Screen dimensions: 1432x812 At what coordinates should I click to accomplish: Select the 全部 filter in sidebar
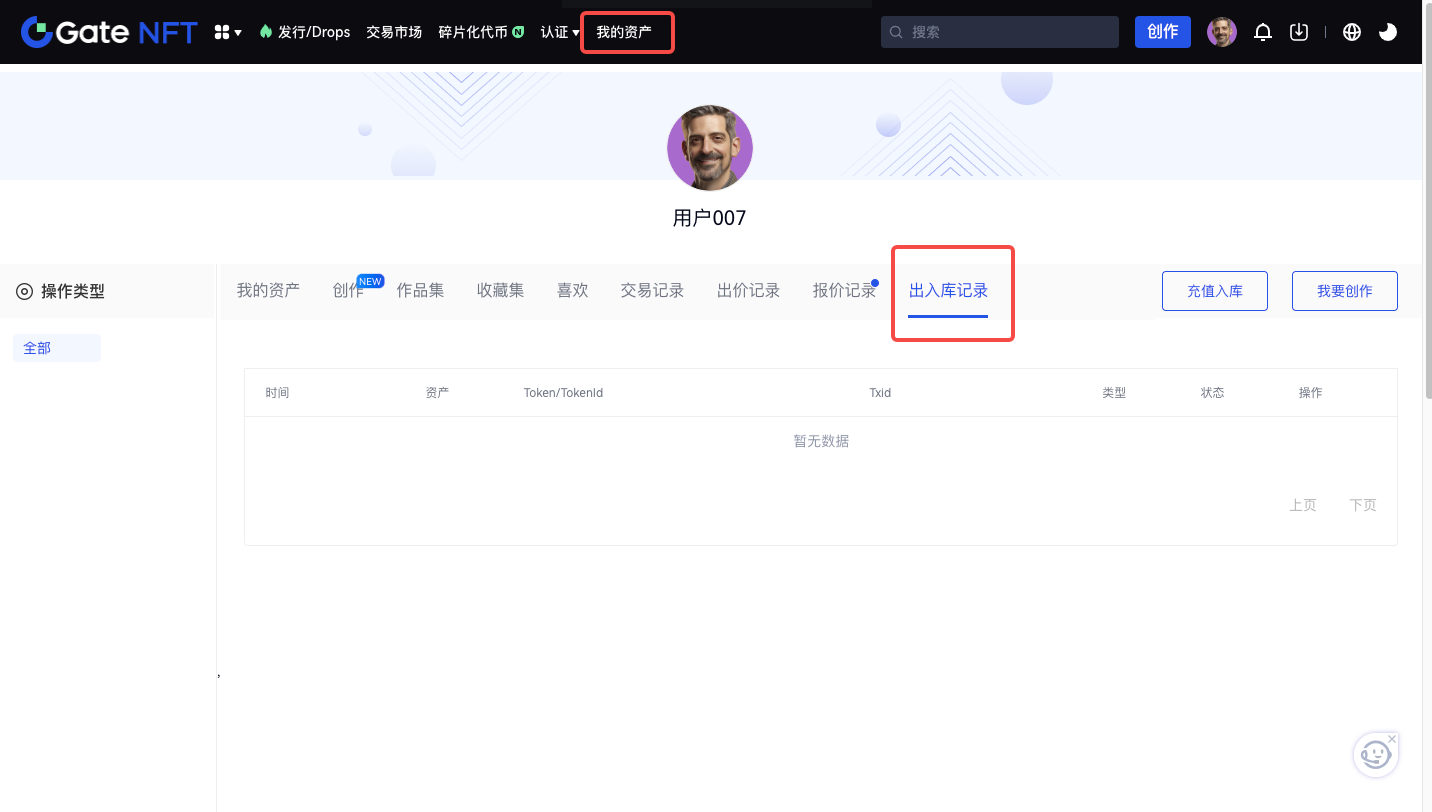click(x=56, y=348)
